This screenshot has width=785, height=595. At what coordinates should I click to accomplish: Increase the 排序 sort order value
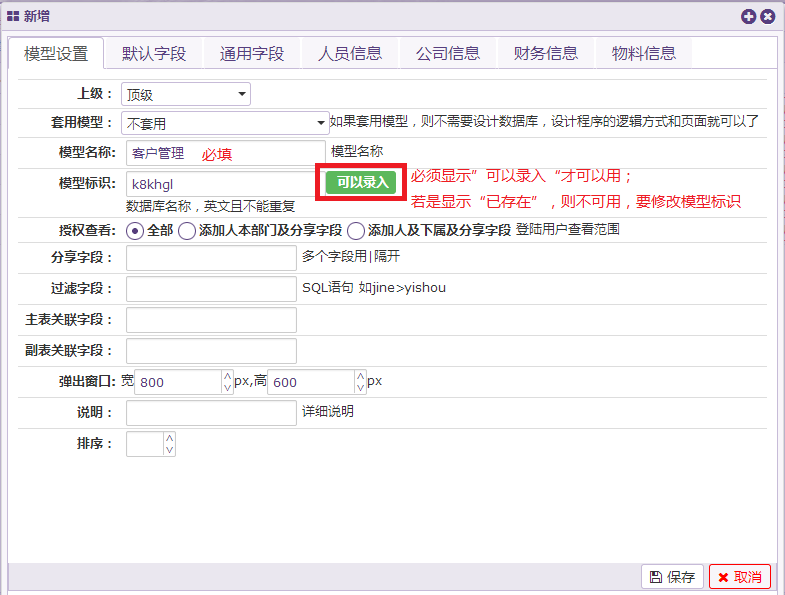(169, 438)
